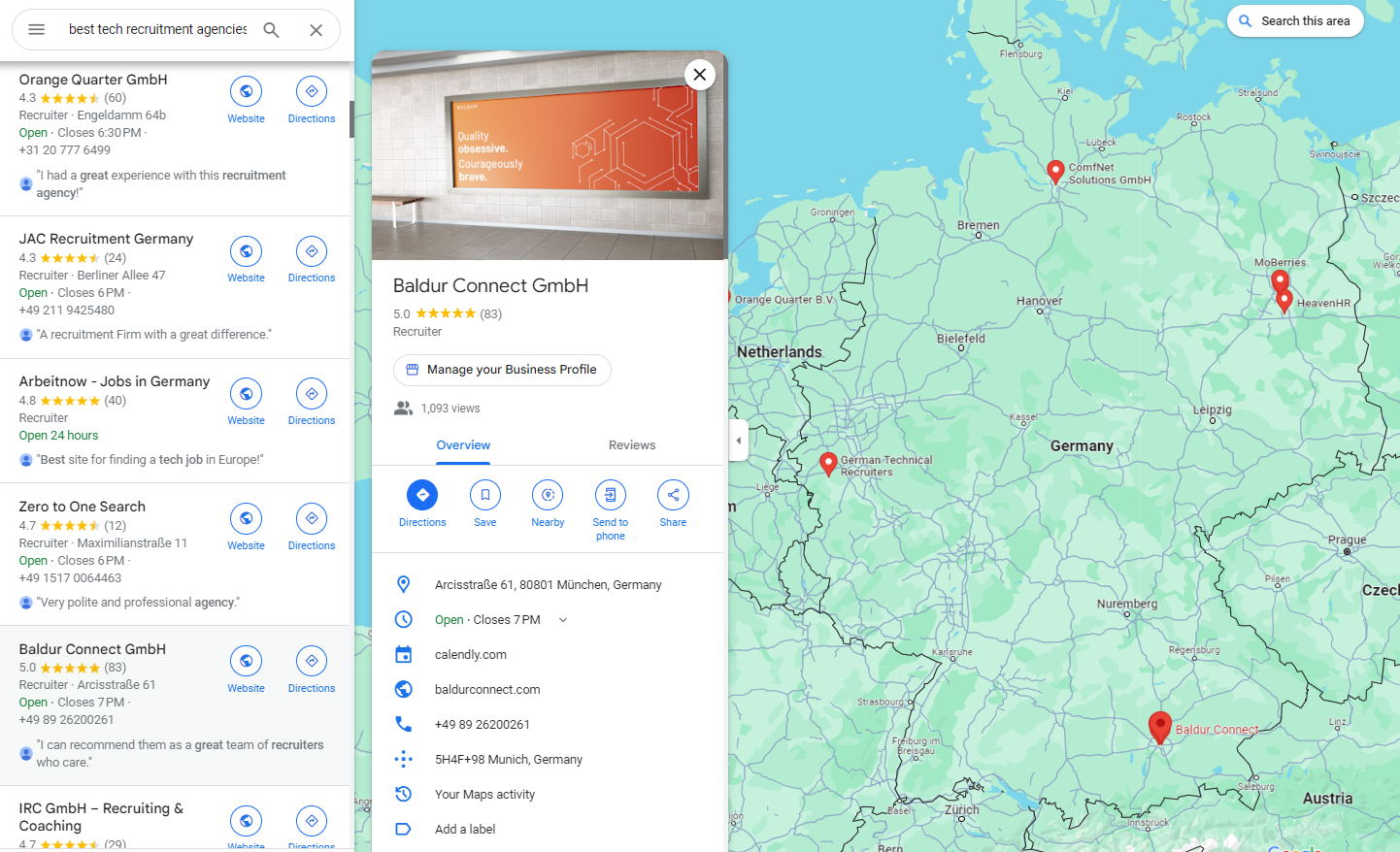The height and width of the screenshot is (852, 1400).
Task: Close the Baldur Connect detail card
Action: (700, 75)
